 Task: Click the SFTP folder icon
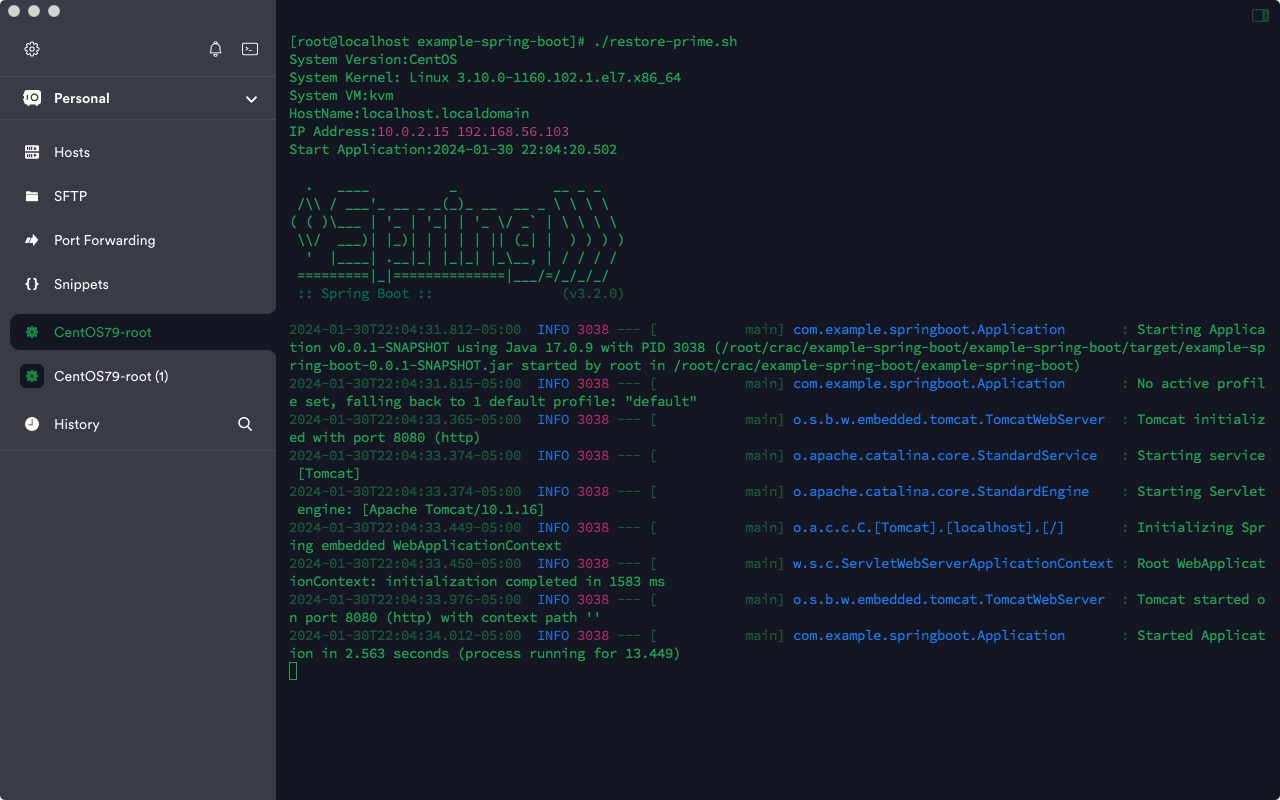(32, 196)
